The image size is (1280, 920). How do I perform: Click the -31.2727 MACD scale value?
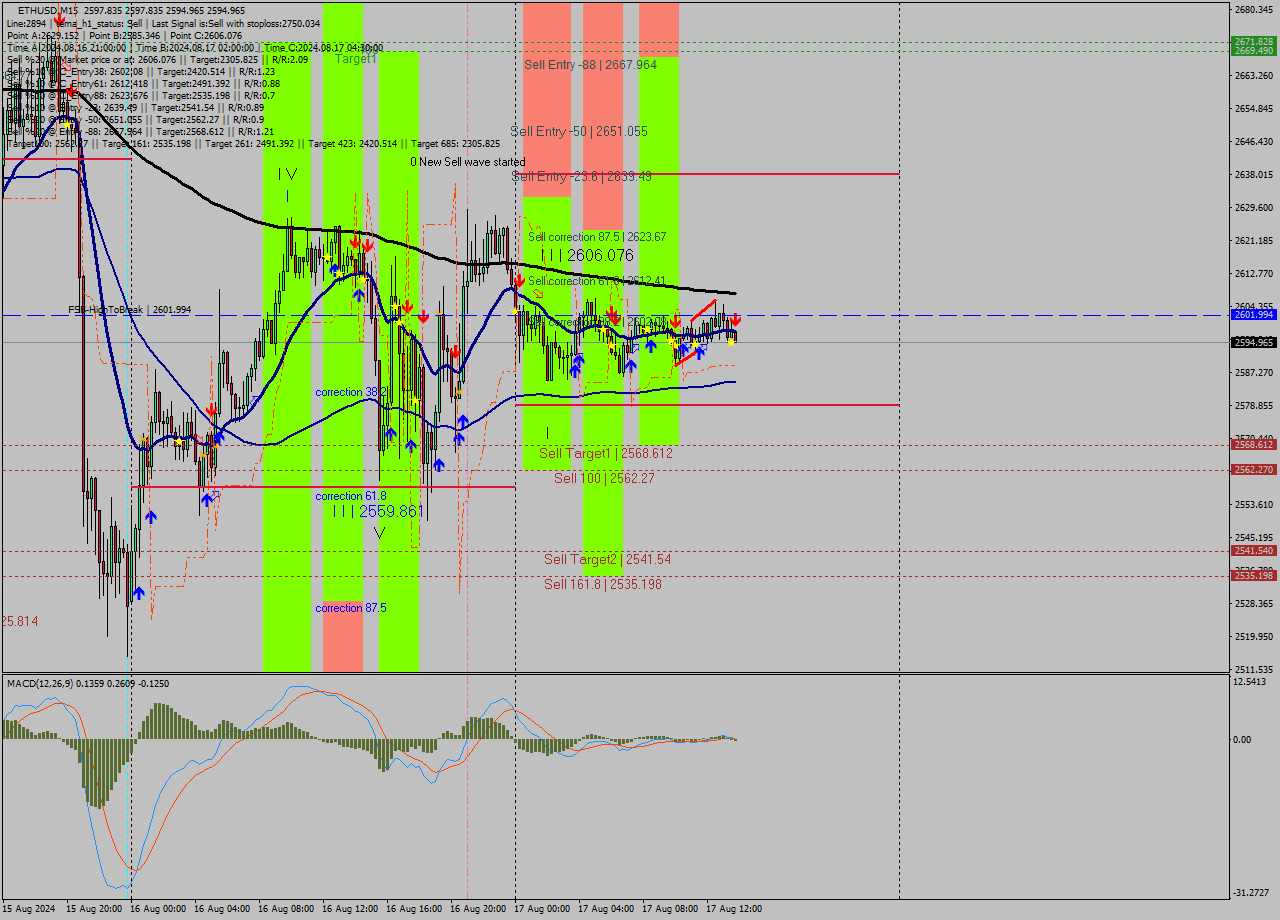tap(1253, 893)
